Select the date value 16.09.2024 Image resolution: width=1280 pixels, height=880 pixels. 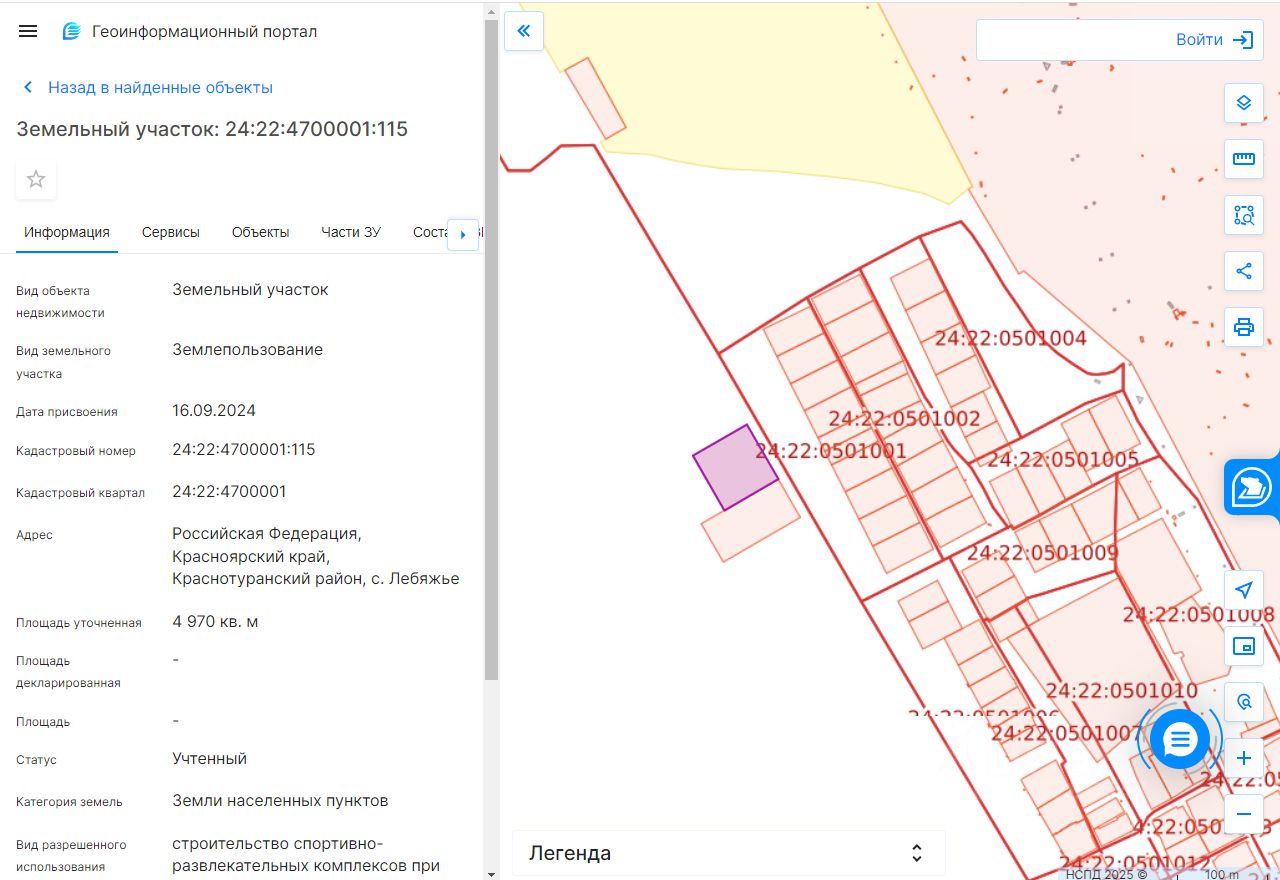(214, 411)
